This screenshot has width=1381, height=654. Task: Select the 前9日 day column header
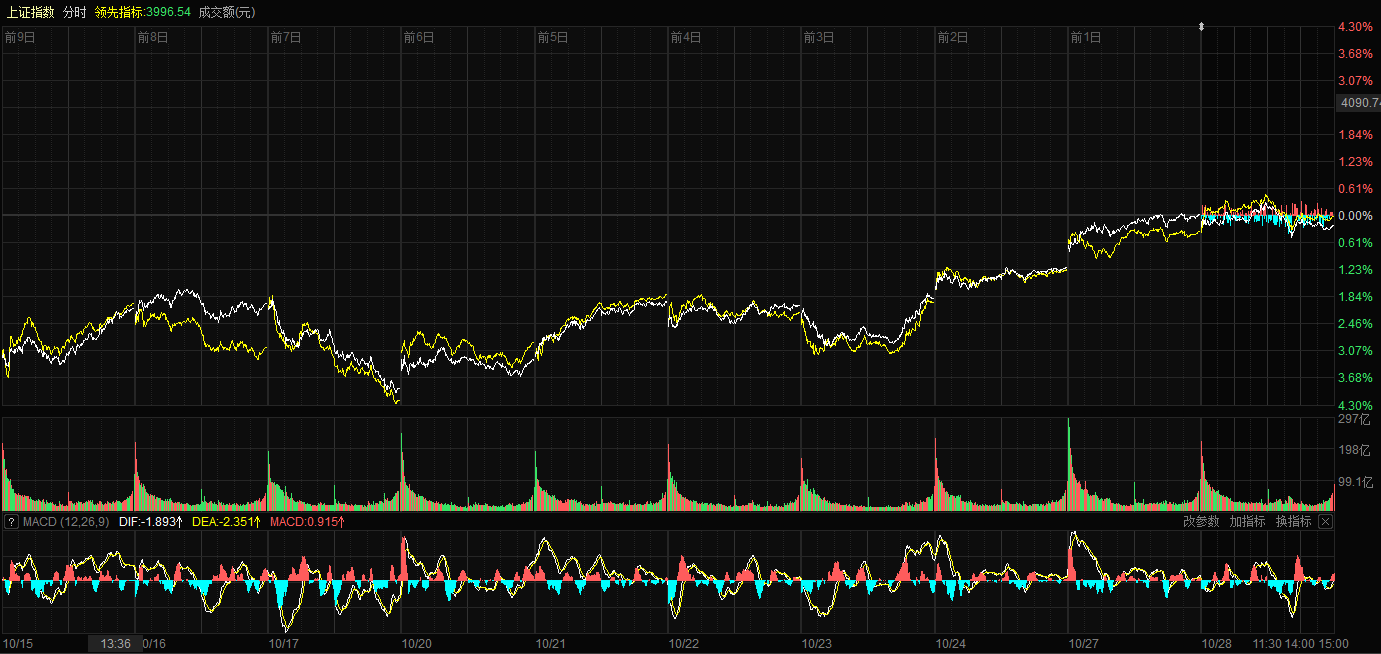pyautogui.click(x=20, y=38)
